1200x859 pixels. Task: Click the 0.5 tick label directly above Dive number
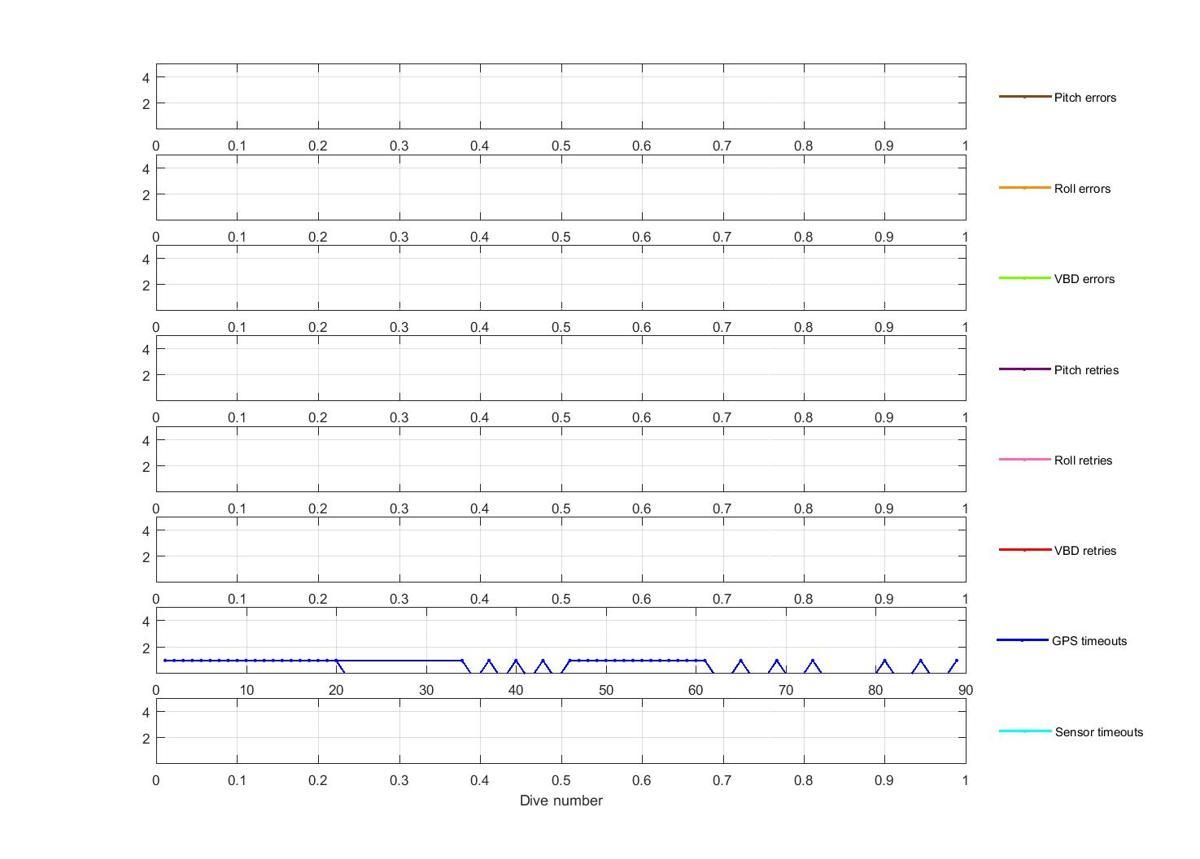(561, 780)
